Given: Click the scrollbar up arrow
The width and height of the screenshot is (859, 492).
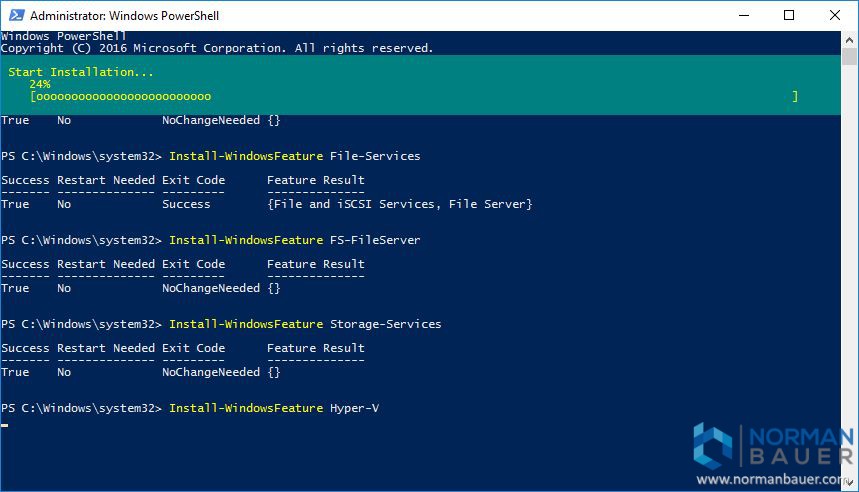Looking at the screenshot, I should click(x=849, y=40).
